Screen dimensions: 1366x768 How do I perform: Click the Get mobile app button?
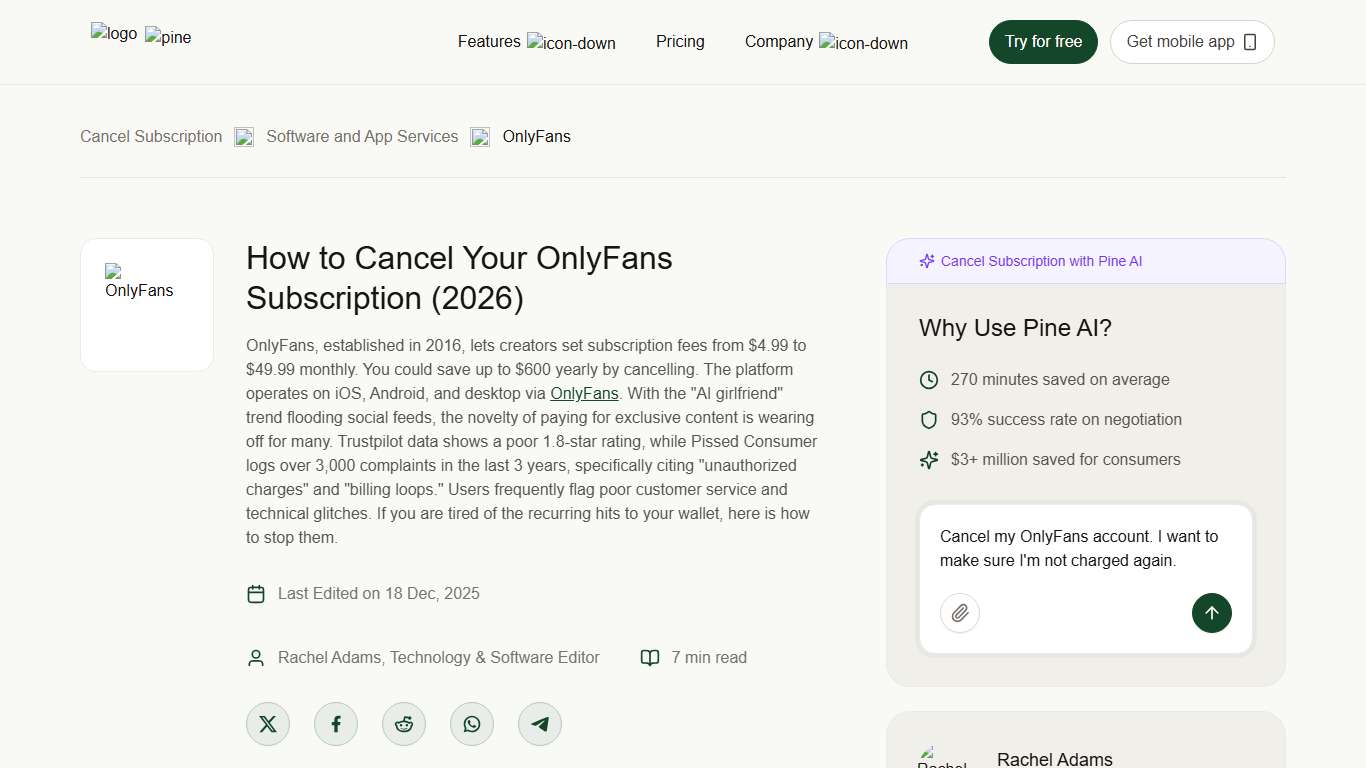coord(1191,41)
